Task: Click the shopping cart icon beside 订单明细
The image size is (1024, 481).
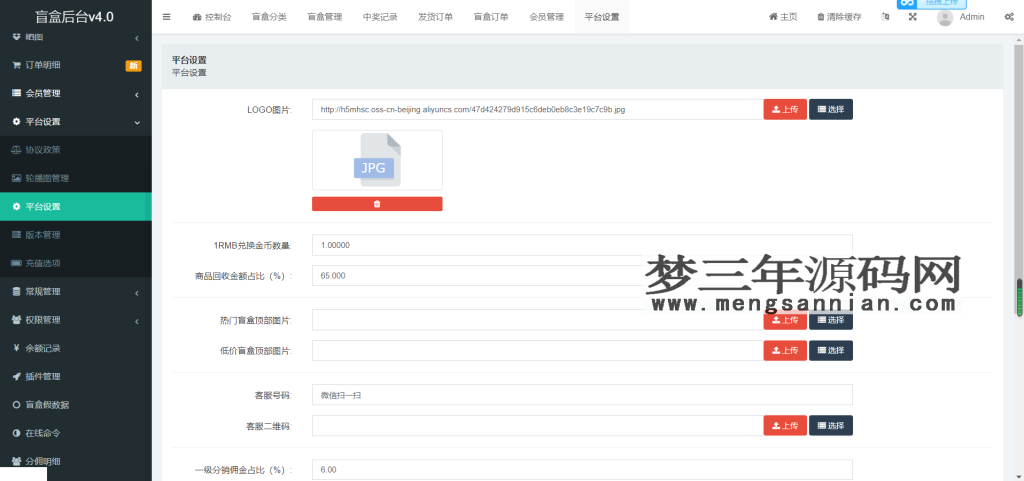Action: point(16,65)
